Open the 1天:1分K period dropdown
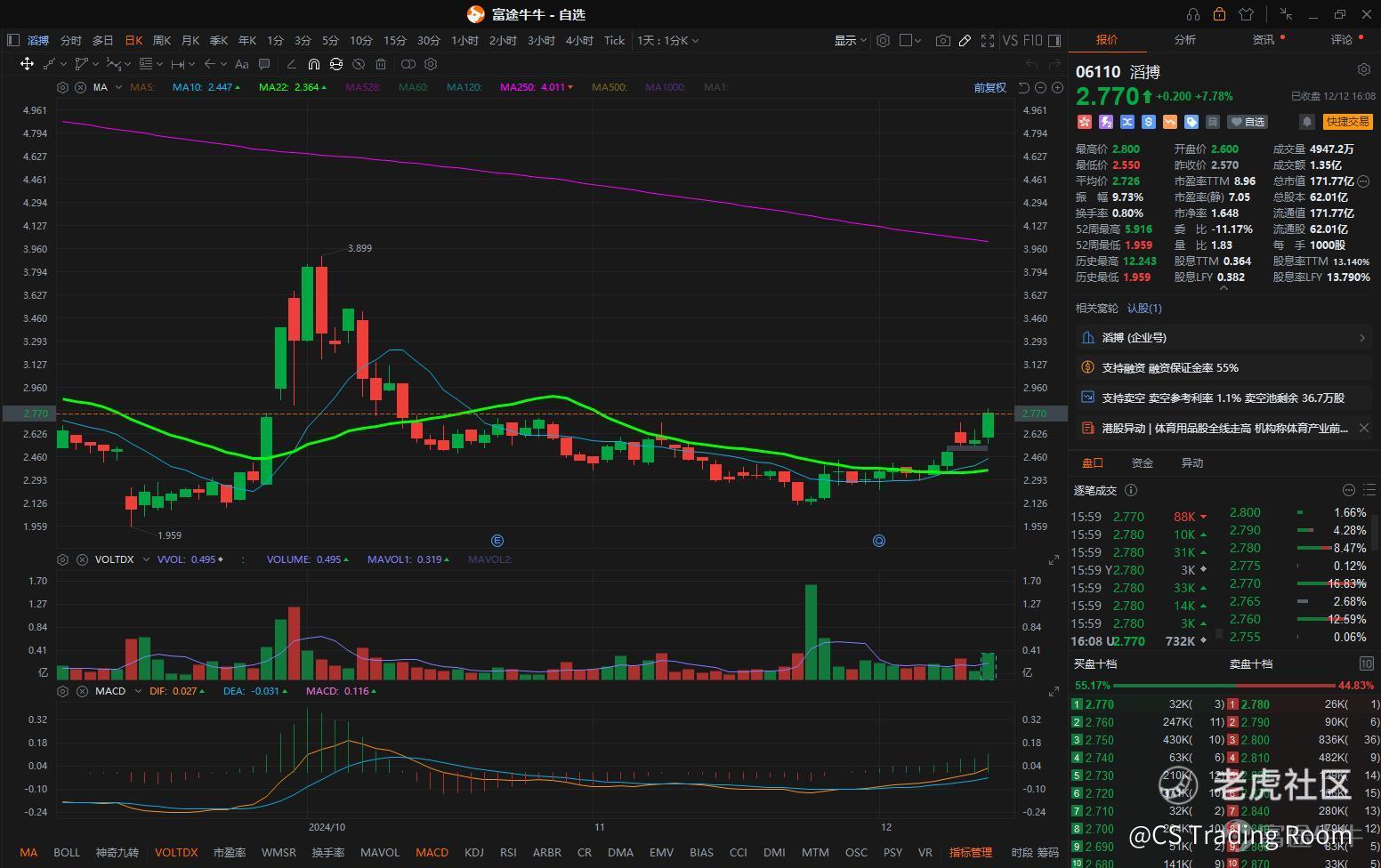The height and width of the screenshot is (868, 1381). [x=667, y=40]
